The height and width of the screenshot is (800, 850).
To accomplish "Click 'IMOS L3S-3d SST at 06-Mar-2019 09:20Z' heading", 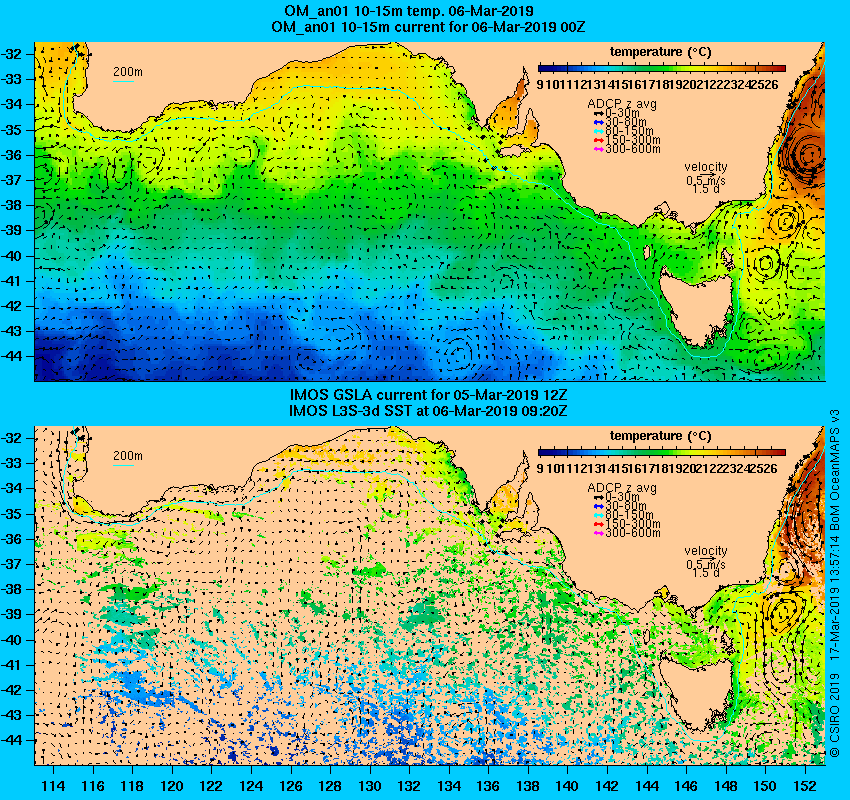I will tap(428, 411).
